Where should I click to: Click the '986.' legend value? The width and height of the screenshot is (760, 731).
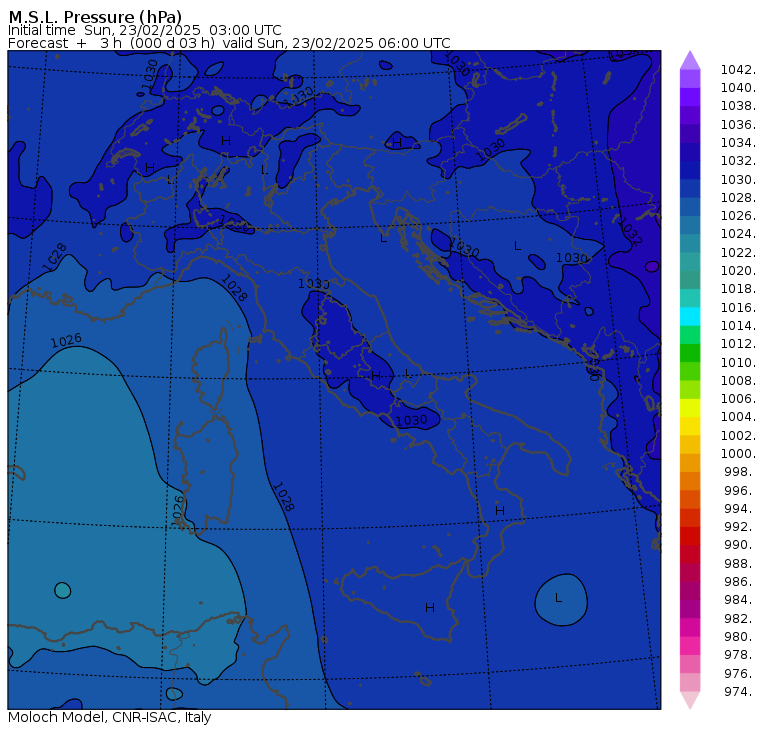click(740, 582)
